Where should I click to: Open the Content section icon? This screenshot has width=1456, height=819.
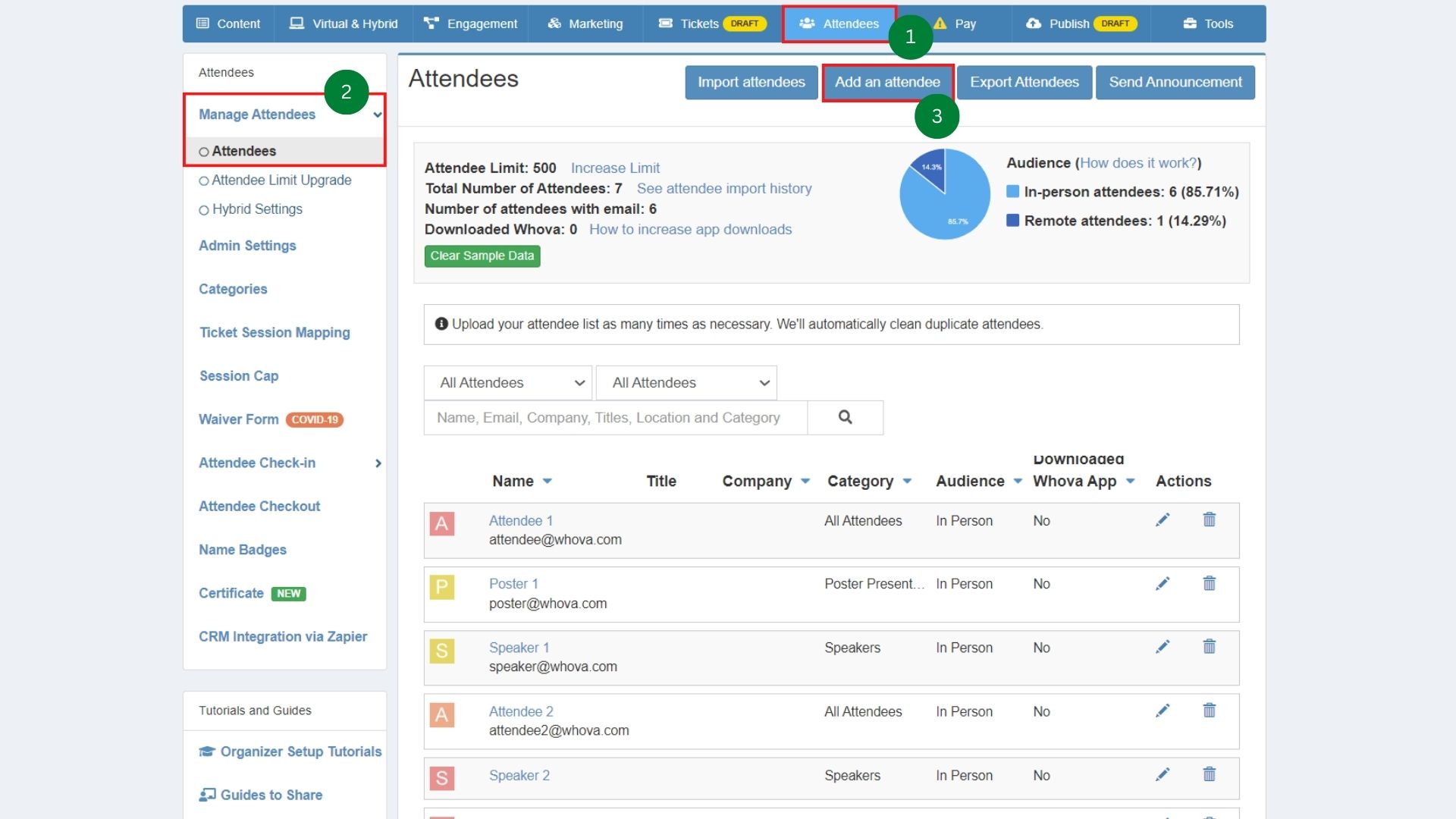(203, 24)
